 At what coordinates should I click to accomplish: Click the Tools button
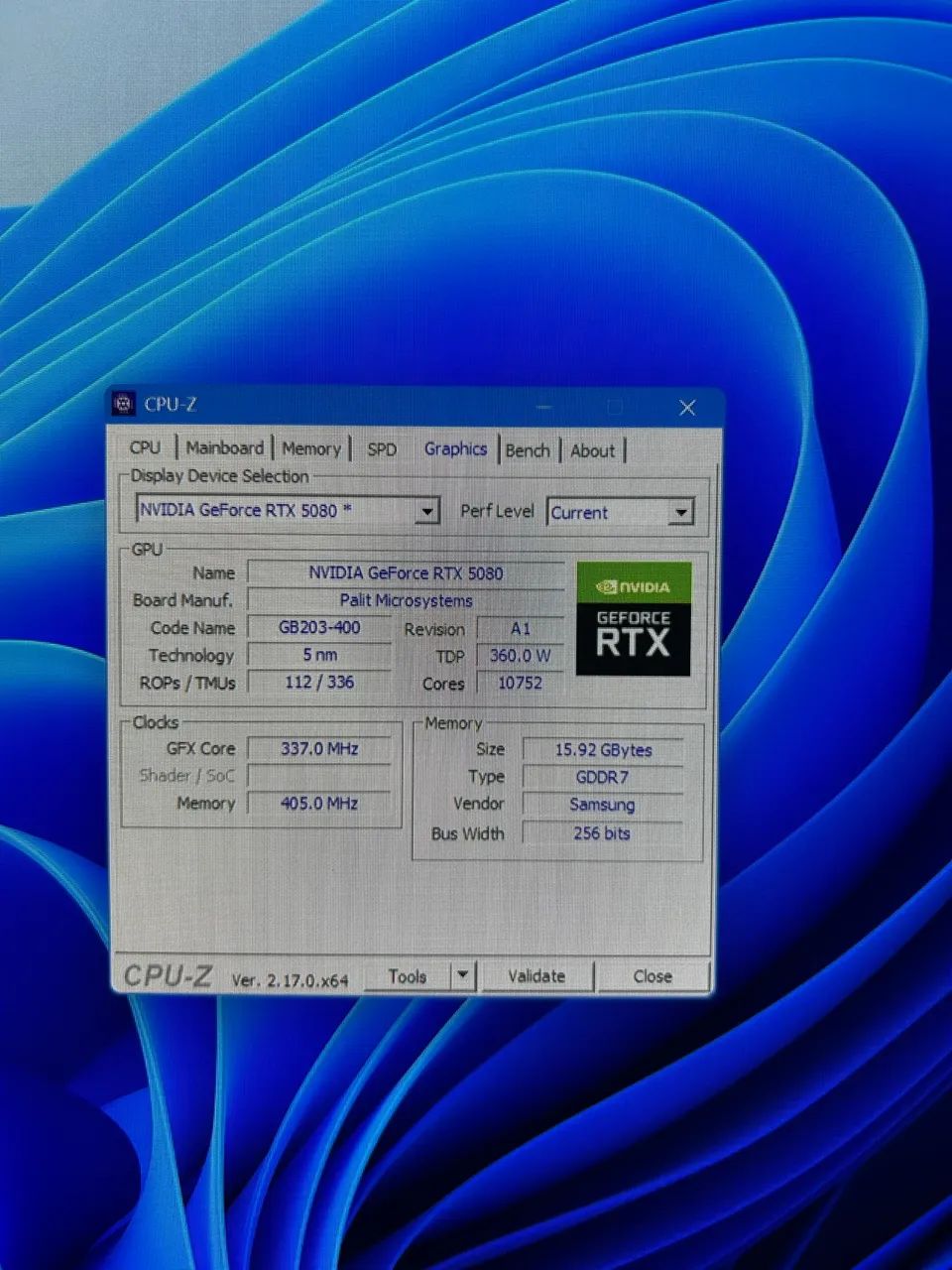407,976
